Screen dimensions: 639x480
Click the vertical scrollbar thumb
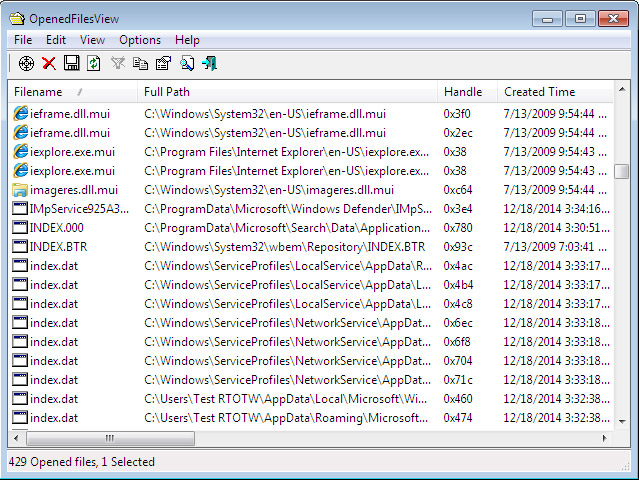pyautogui.click(x=622, y=171)
